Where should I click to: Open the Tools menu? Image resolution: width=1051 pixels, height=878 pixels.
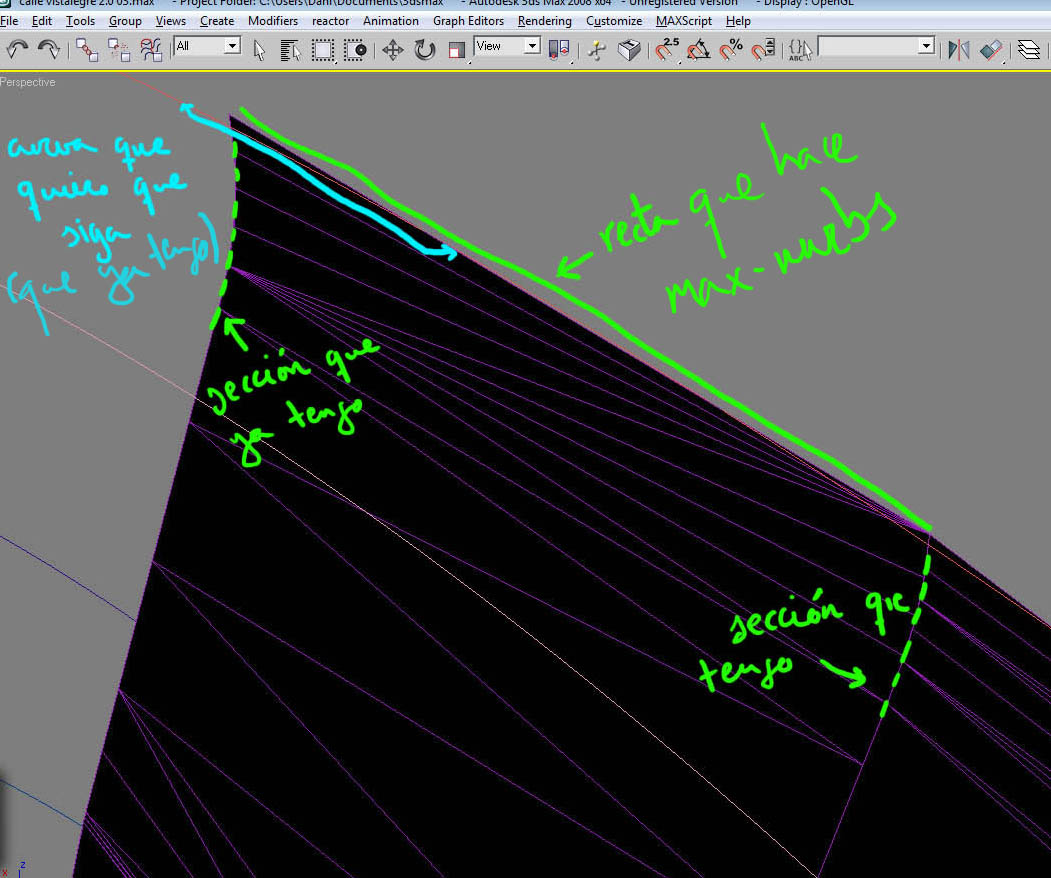pos(80,21)
